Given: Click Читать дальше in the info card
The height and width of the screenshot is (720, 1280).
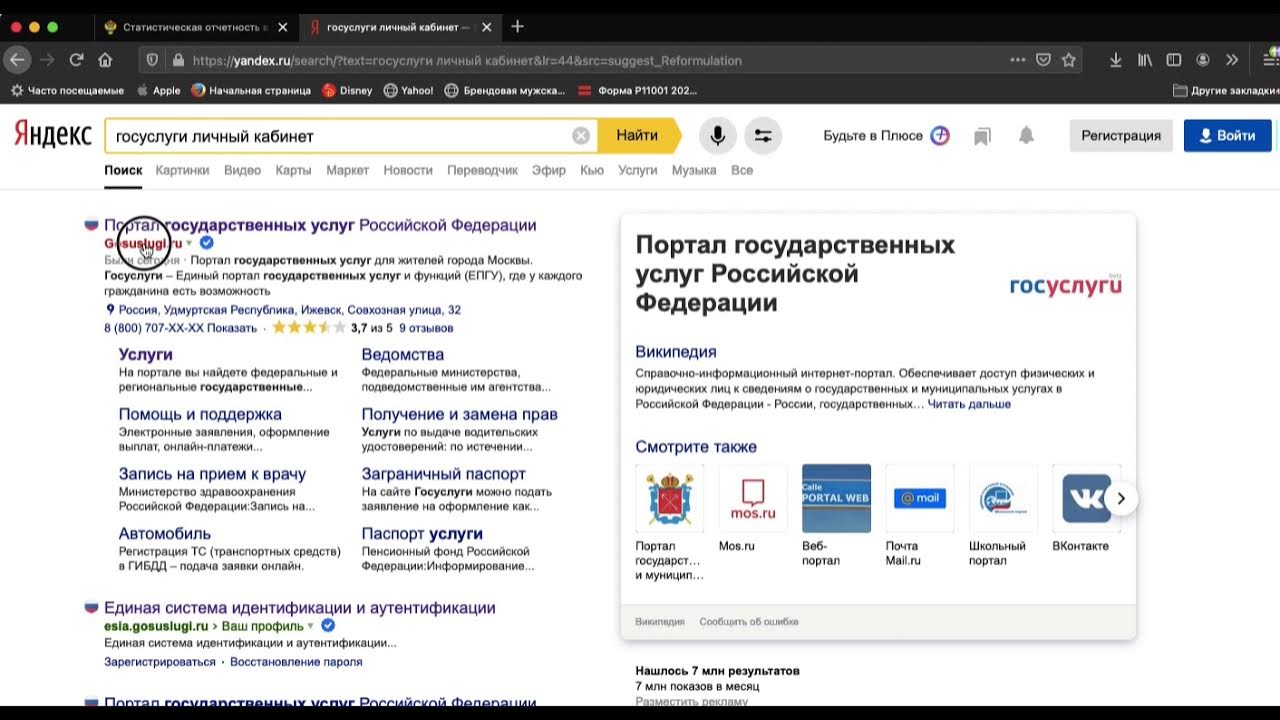Looking at the screenshot, I should click(x=969, y=404).
